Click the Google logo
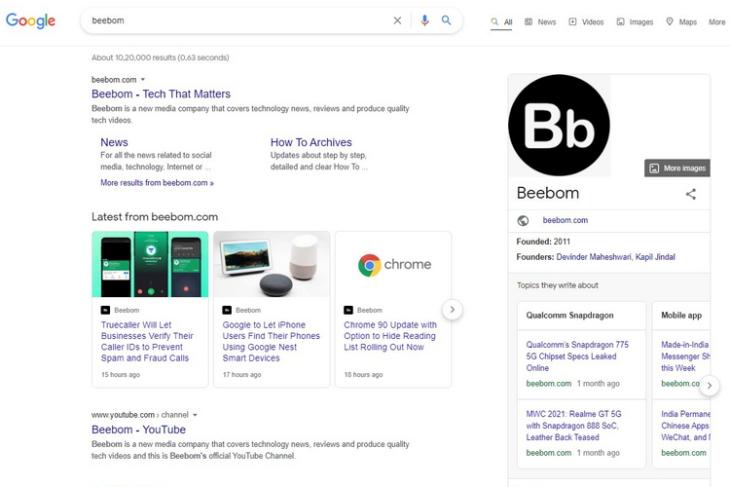The height and width of the screenshot is (487, 730). (31, 20)
